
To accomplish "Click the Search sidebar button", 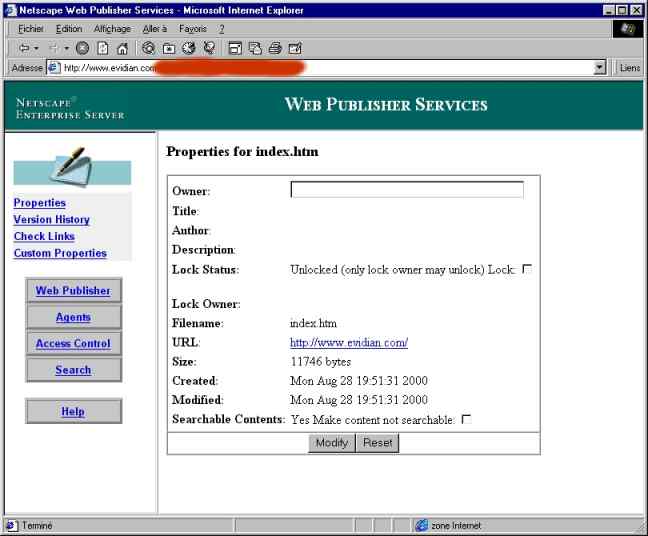I will pyautogui.click(x=74, y=370).
